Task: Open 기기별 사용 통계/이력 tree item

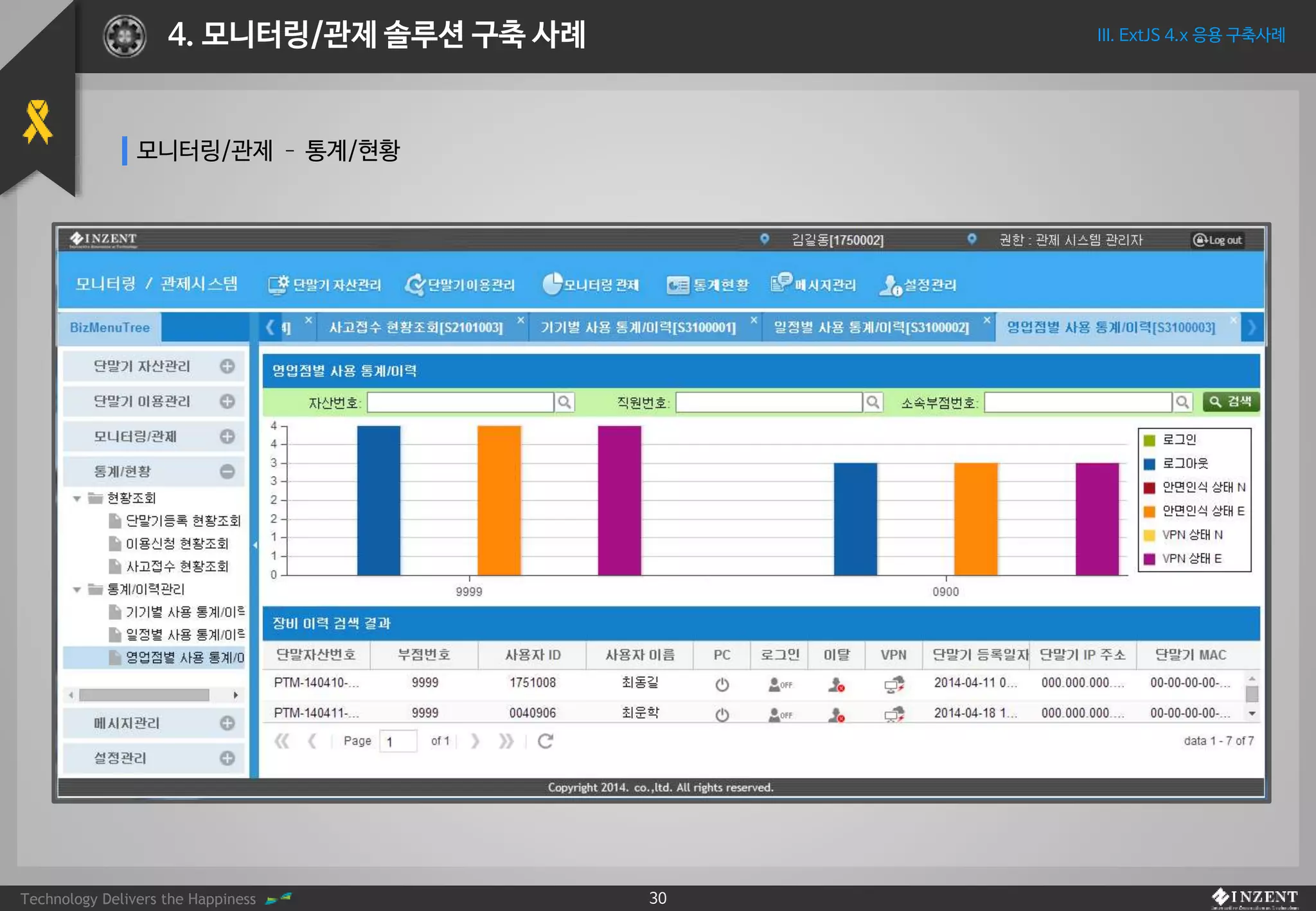Action: (184, 612)
